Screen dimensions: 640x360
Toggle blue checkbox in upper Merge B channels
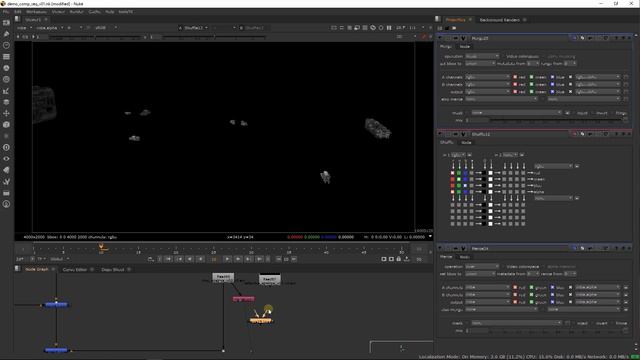(552, 84)
